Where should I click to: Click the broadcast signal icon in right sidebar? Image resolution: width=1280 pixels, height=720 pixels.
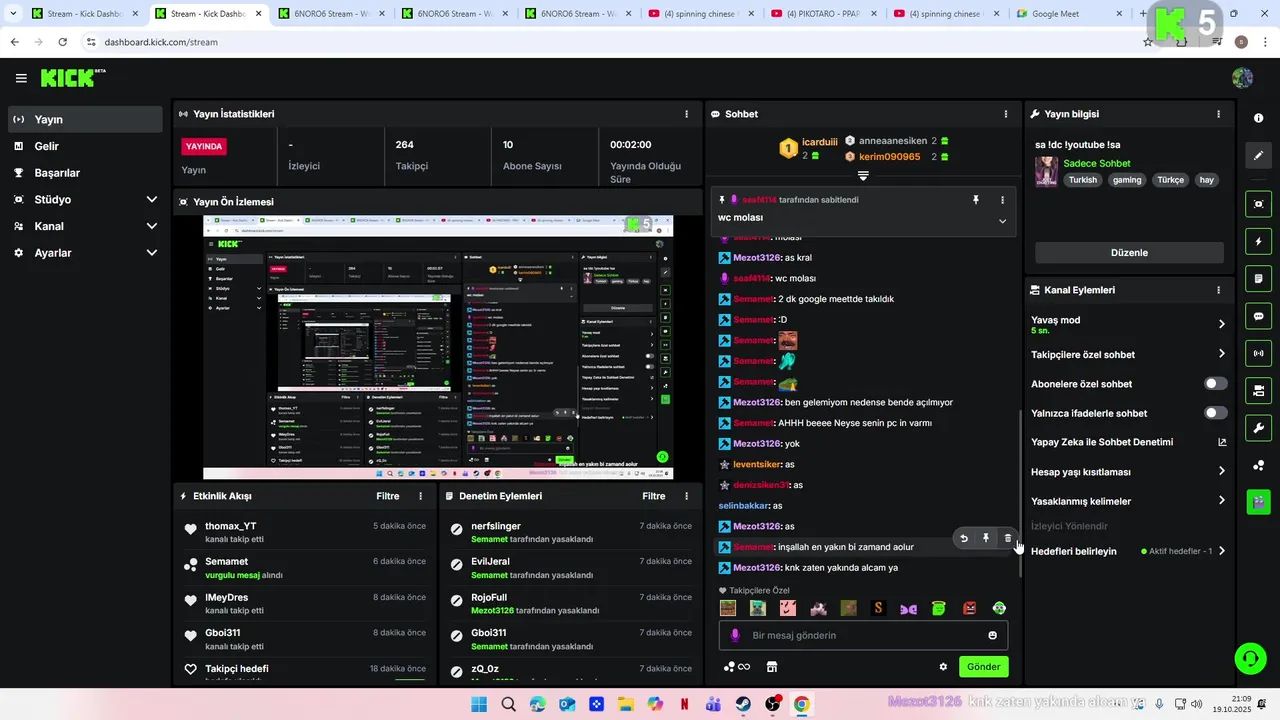click(x=1258, y=353)
